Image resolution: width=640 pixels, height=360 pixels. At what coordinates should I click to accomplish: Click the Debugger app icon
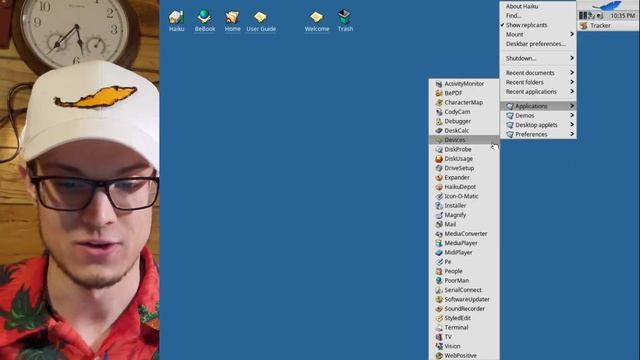tap(439, 121)
